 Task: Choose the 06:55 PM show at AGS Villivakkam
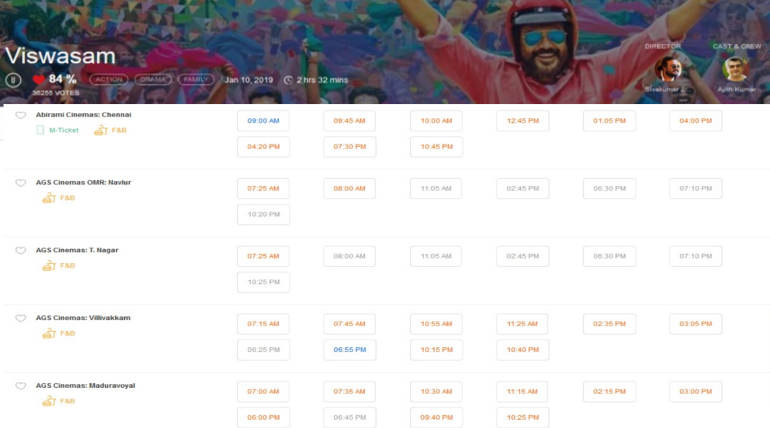(x=349, y=350)
